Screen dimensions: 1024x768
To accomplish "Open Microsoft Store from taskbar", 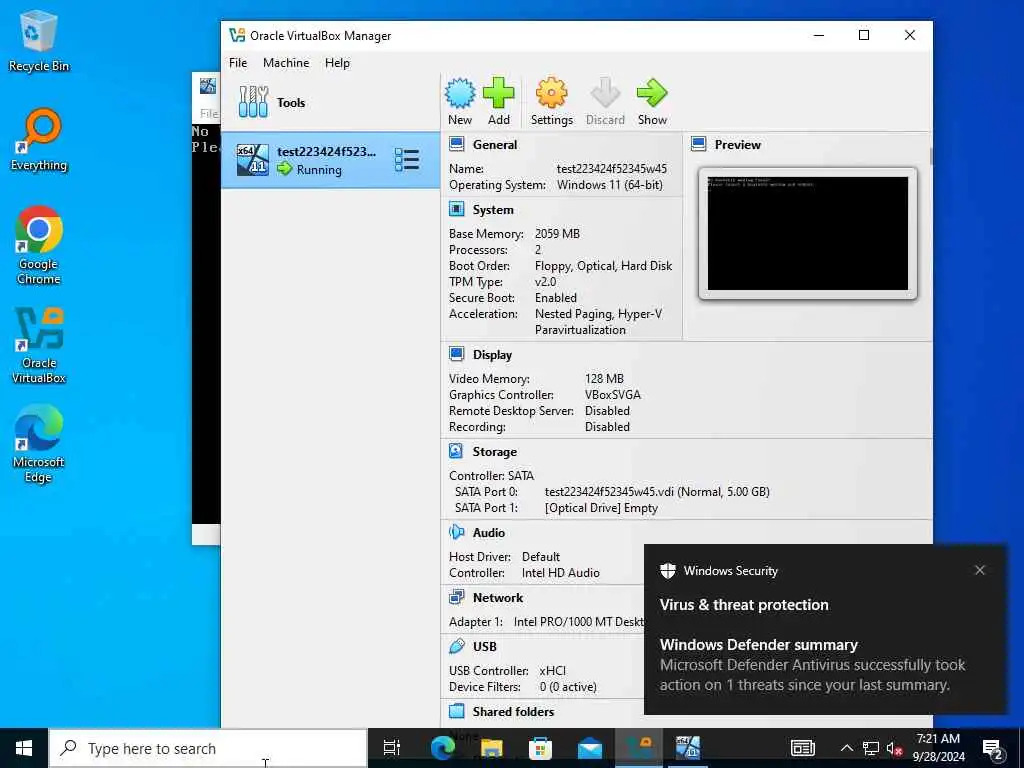I will [x=540, y=748].
